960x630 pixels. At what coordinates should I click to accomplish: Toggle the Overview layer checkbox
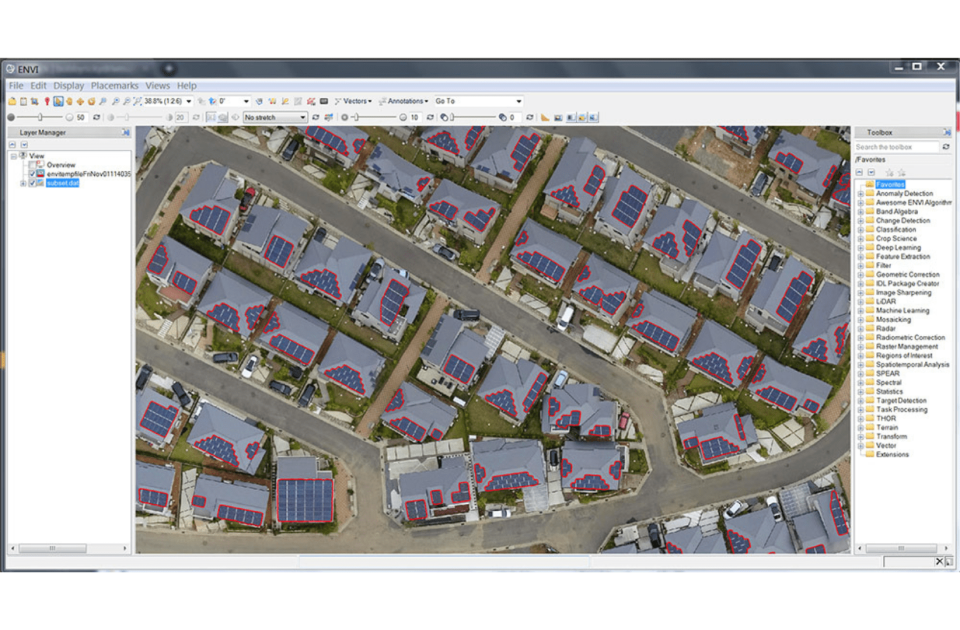tap(31, 165)
